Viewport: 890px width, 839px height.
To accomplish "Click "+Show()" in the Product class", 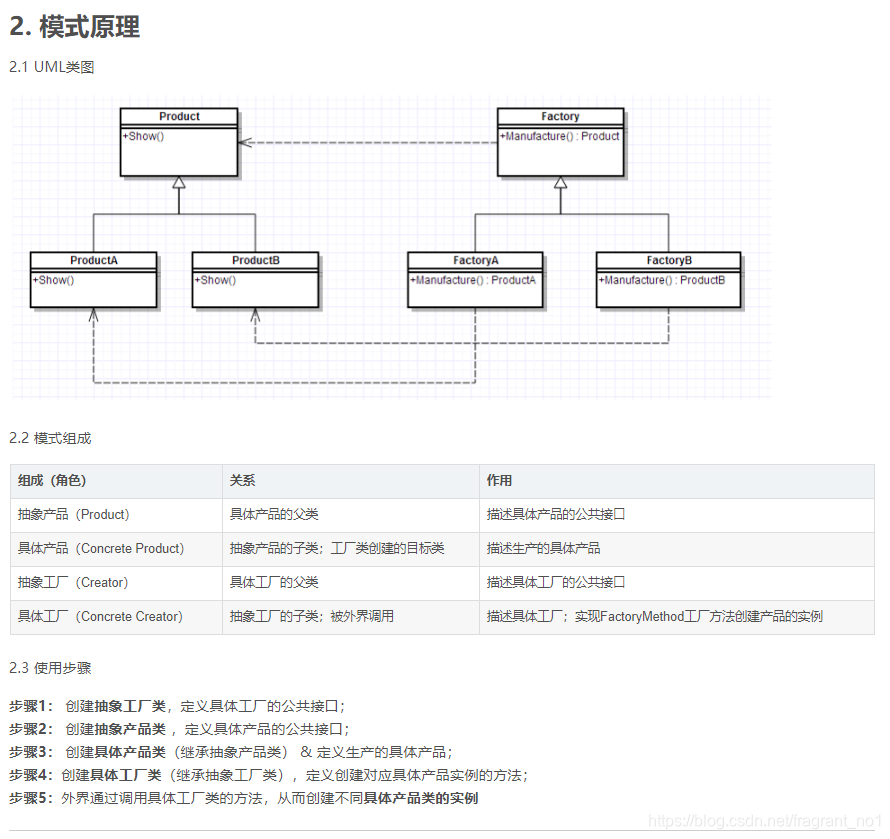I will (144, 136).
